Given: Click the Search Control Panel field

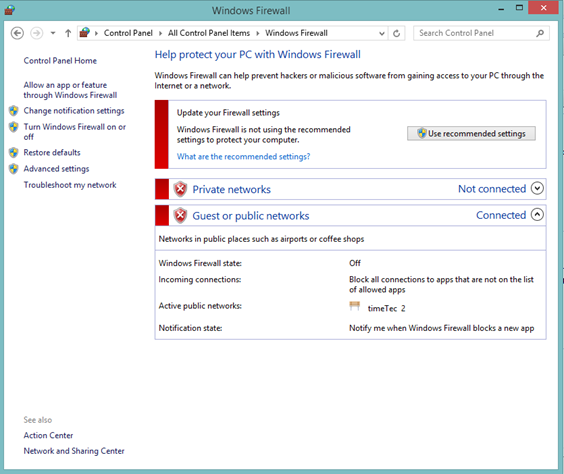Looking at the screenshot, I should [x=481, y=33].
